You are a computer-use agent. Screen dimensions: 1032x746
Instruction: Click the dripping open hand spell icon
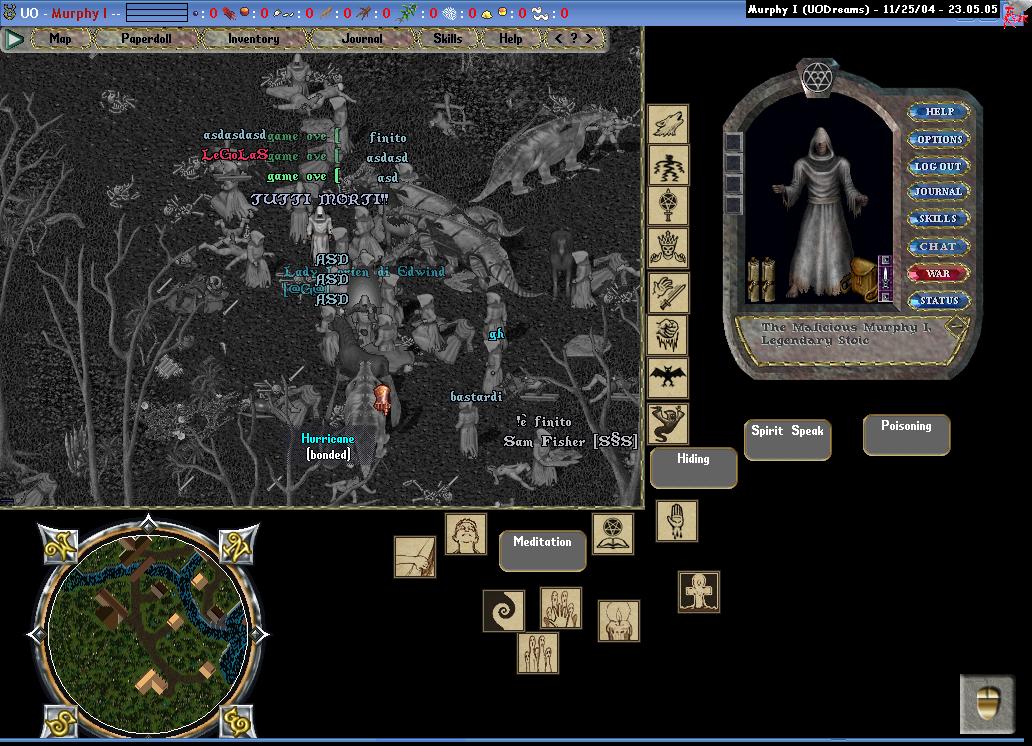(677, 521)
